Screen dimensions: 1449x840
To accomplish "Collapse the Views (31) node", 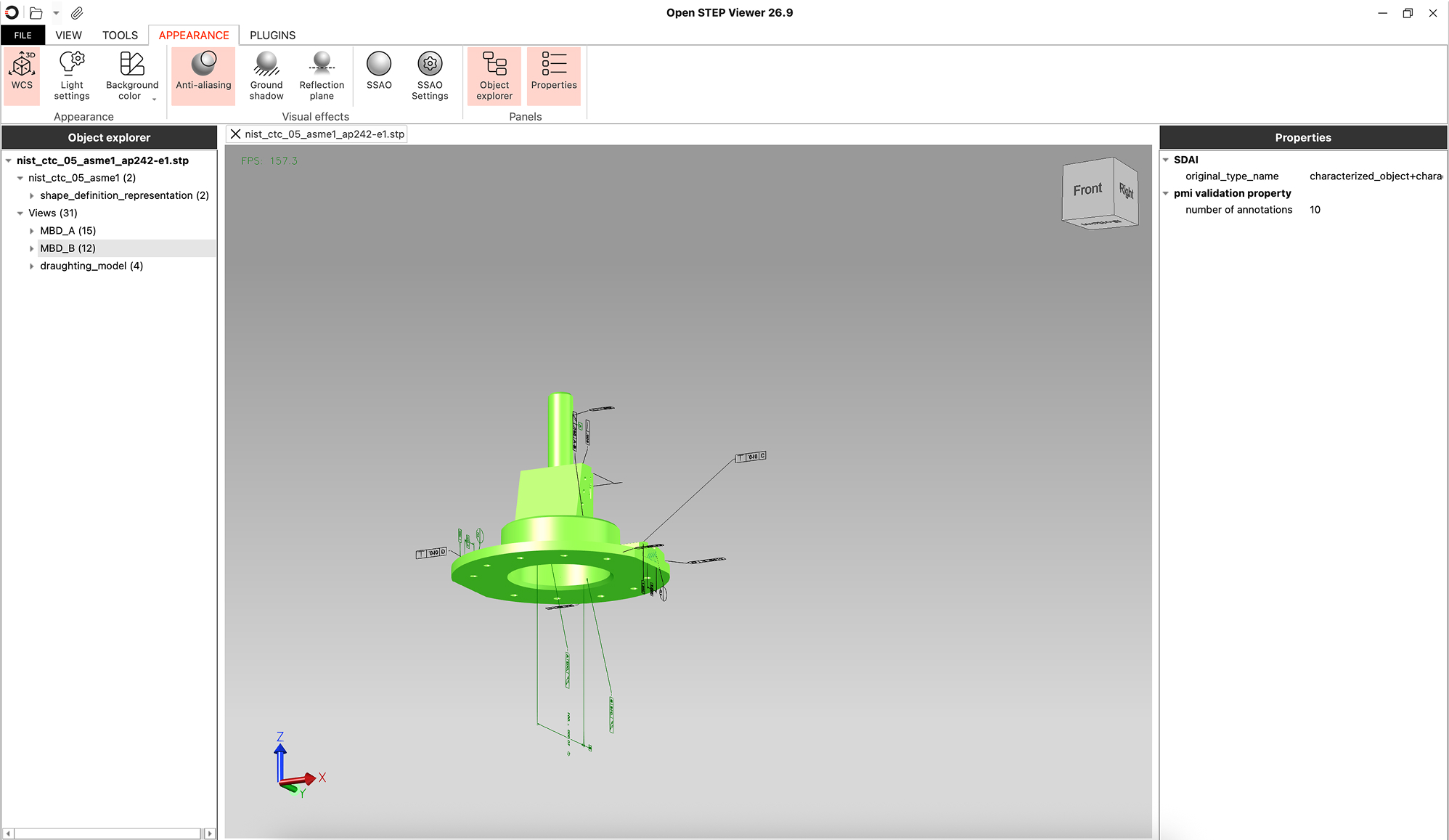I will [x=20, y=213].
